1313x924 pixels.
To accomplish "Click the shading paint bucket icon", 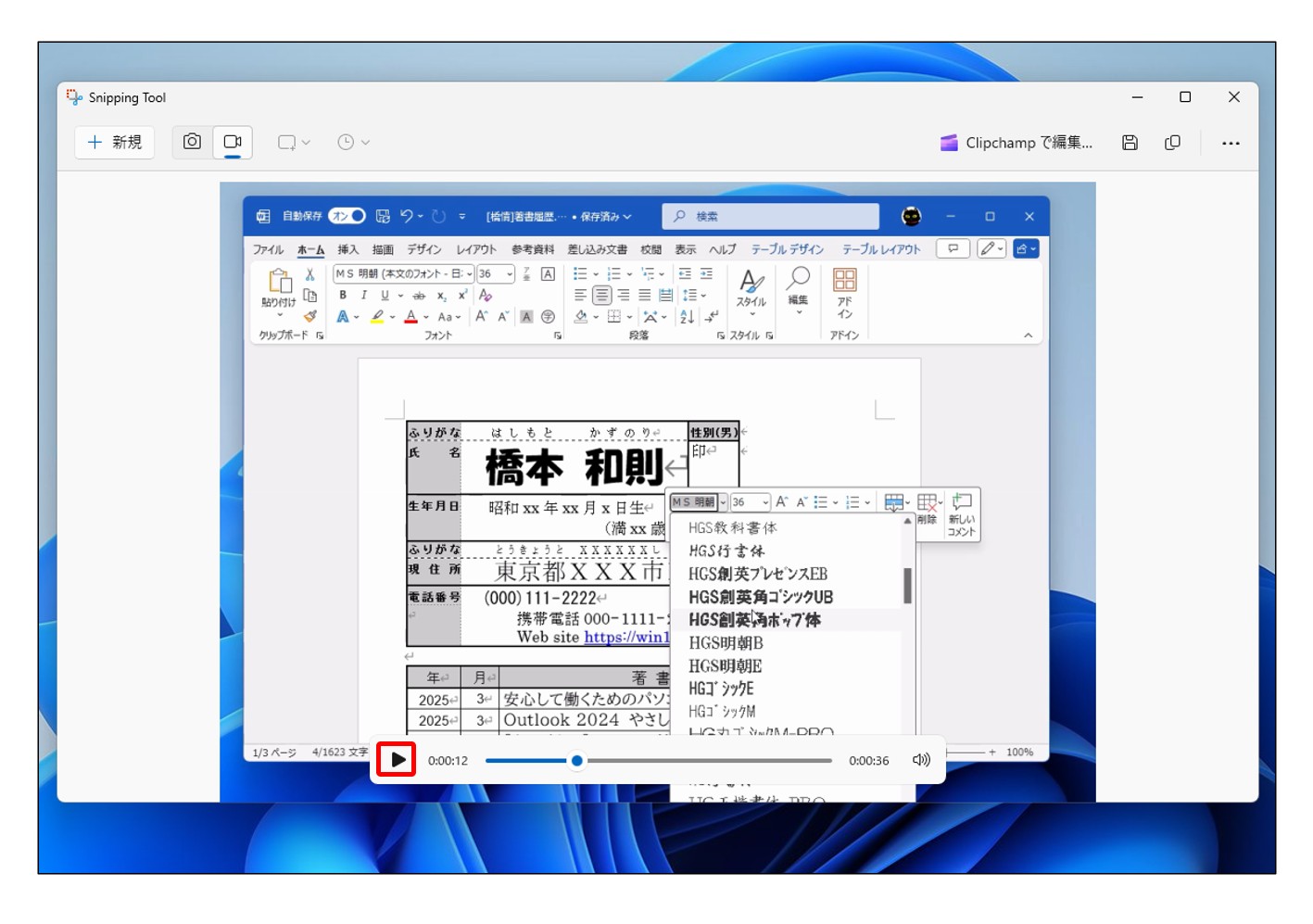I will [x=581, y=316].
